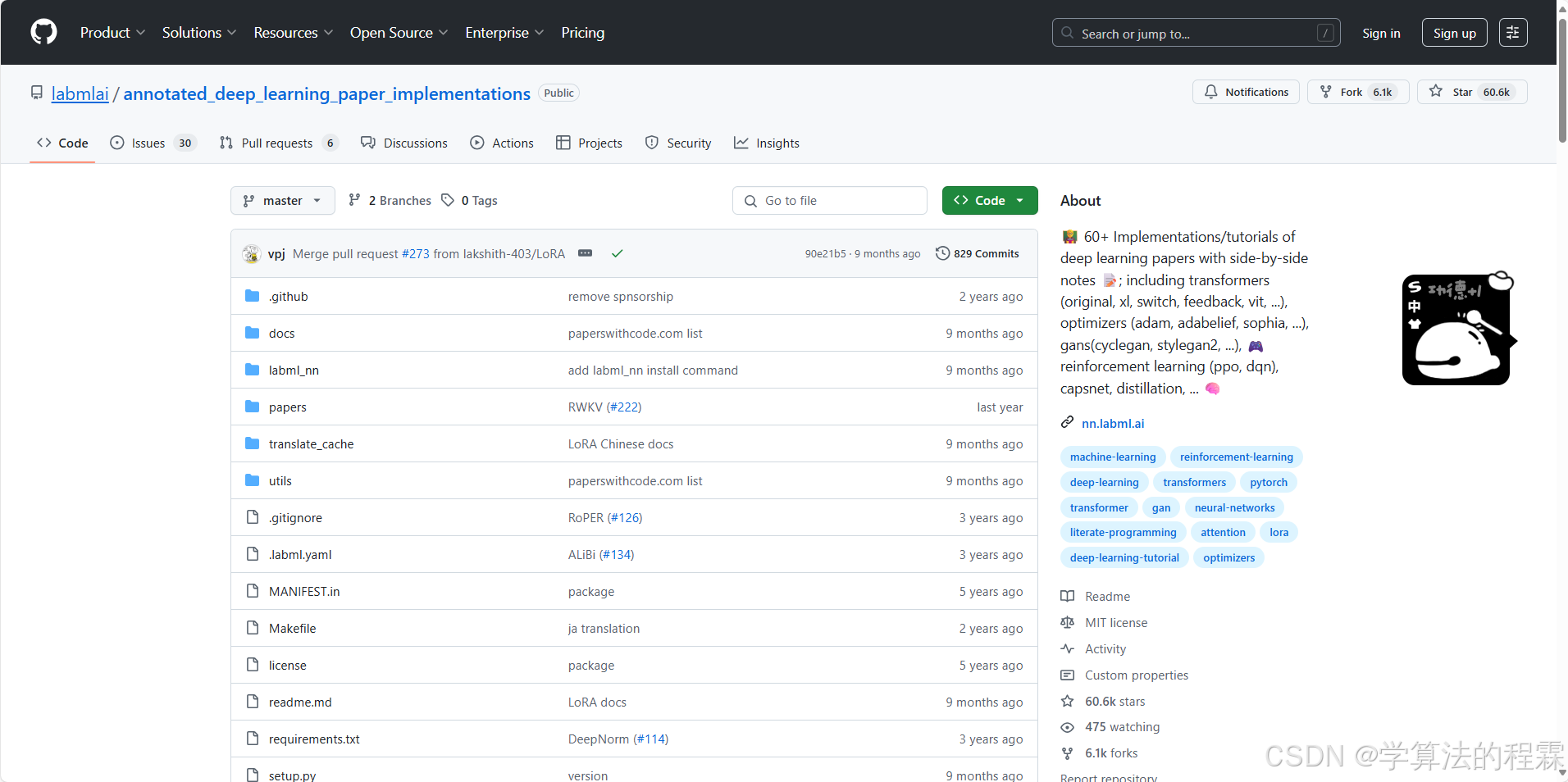Open the Makefile file
The height and width of the screenshot is (782, 1568).
293,629
